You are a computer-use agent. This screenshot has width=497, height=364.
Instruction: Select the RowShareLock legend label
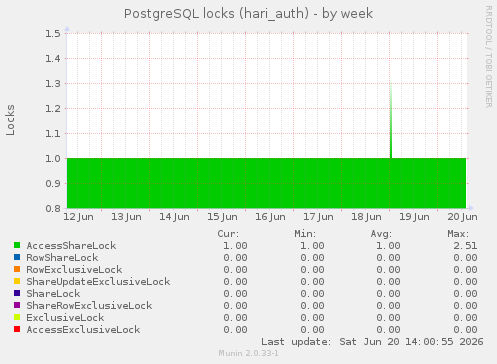click(62, 258)
